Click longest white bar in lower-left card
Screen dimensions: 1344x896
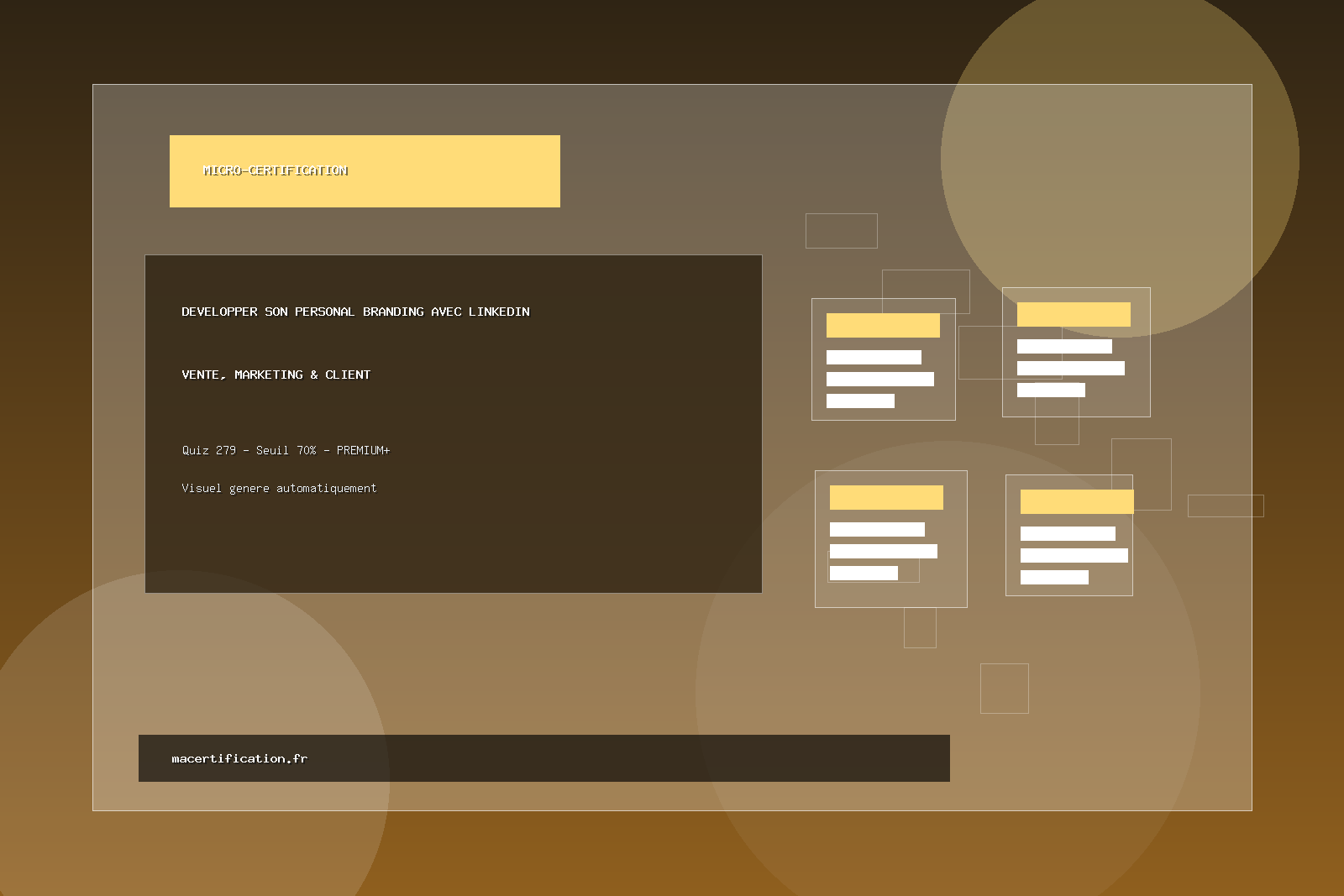point(883,551)
